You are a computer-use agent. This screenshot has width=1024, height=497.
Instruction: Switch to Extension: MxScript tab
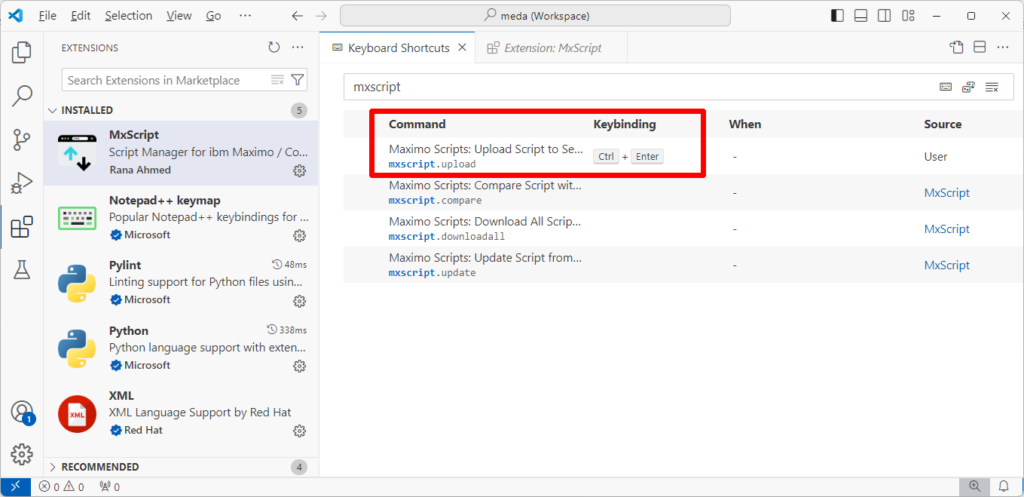click(552, 48)
